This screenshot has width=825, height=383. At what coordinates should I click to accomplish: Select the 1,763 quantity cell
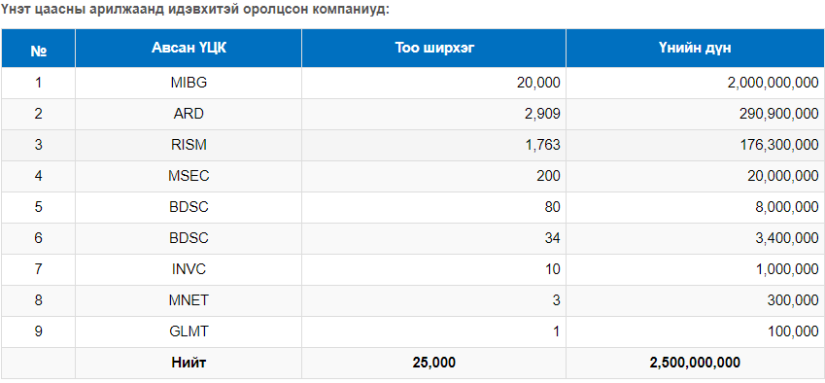point(434,145)
